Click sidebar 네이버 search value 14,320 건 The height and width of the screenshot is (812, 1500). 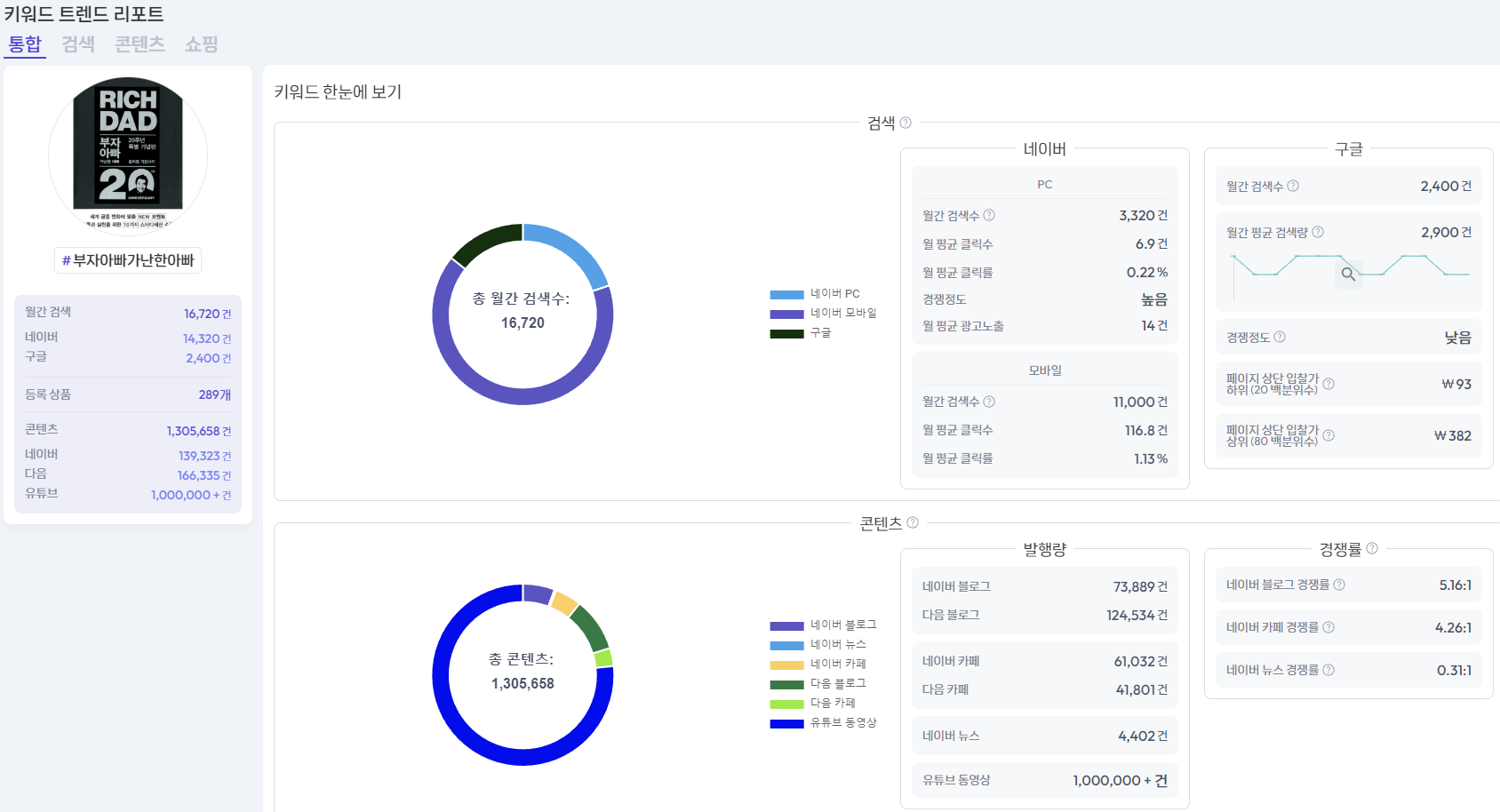click(x=207, y=338)
